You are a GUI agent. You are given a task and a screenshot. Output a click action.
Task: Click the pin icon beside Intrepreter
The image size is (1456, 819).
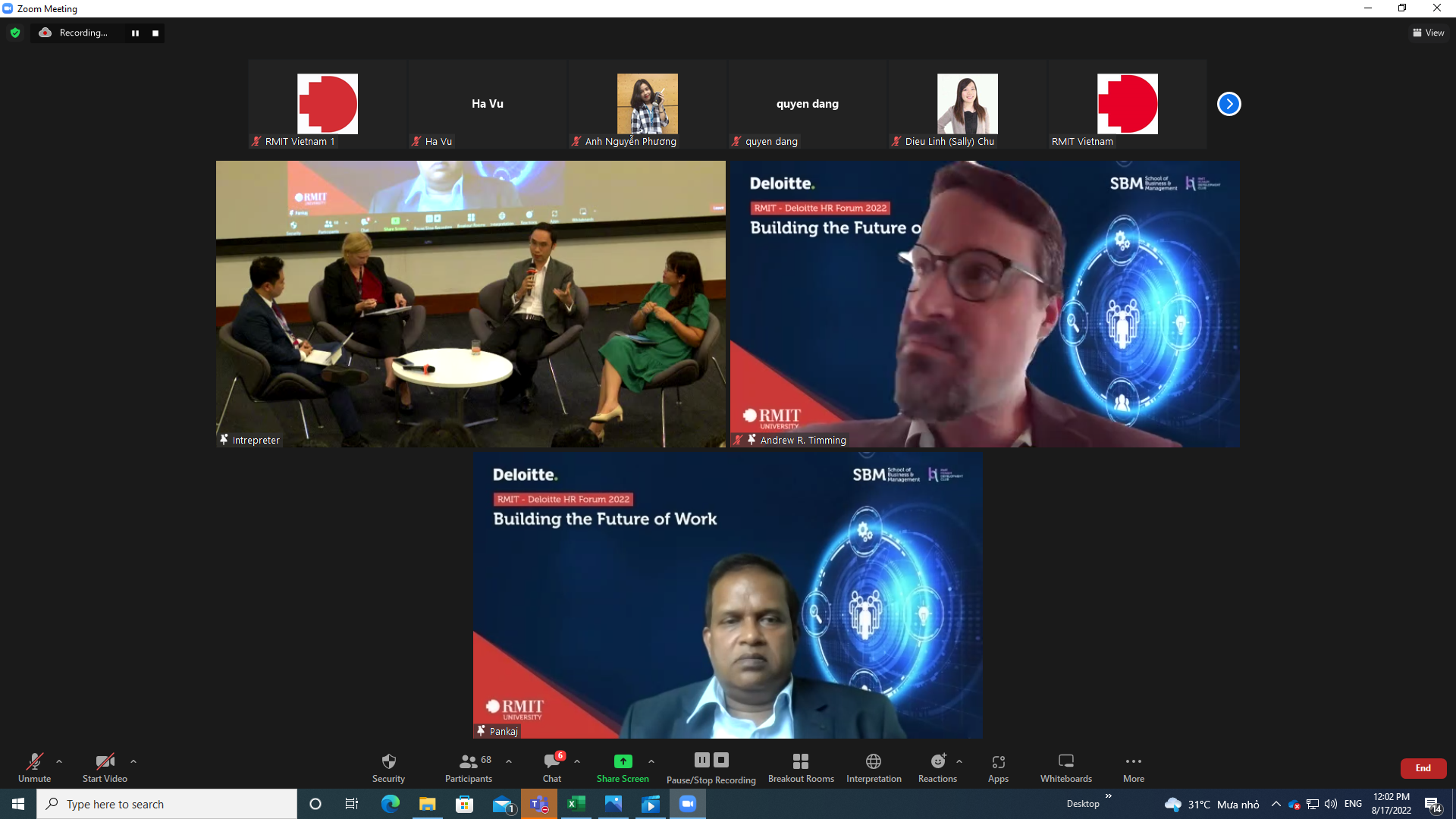(224, 440)
